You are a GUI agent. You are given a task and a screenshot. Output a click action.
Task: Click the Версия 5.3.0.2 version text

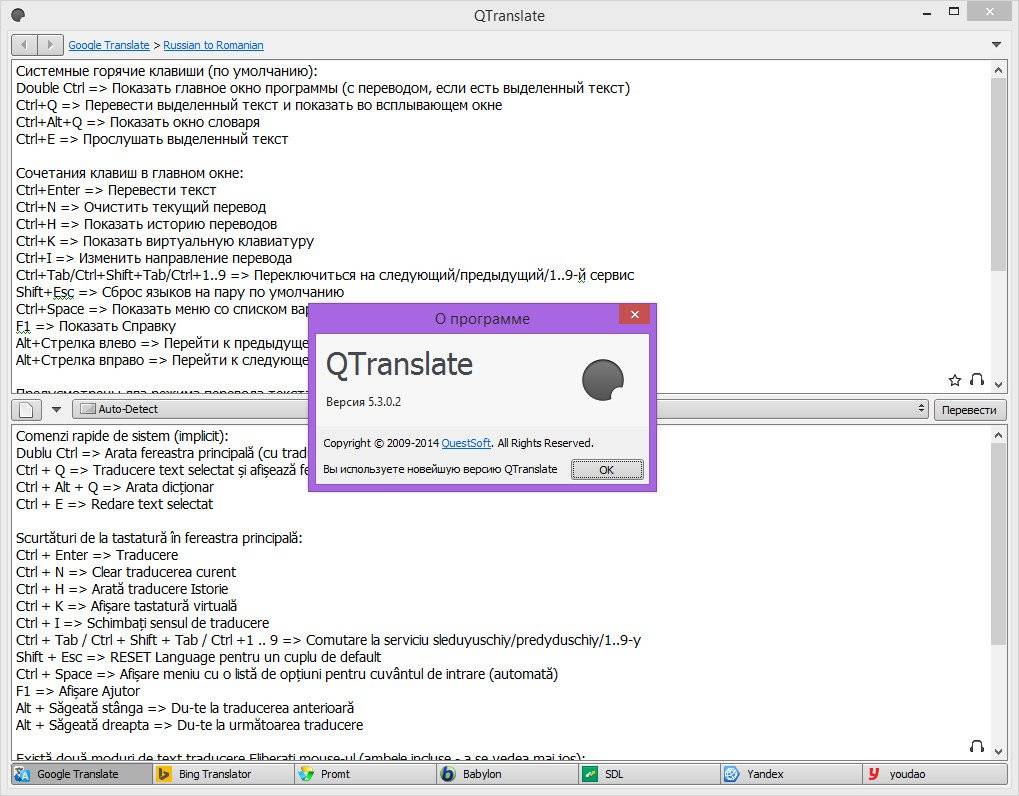[363, 402]
